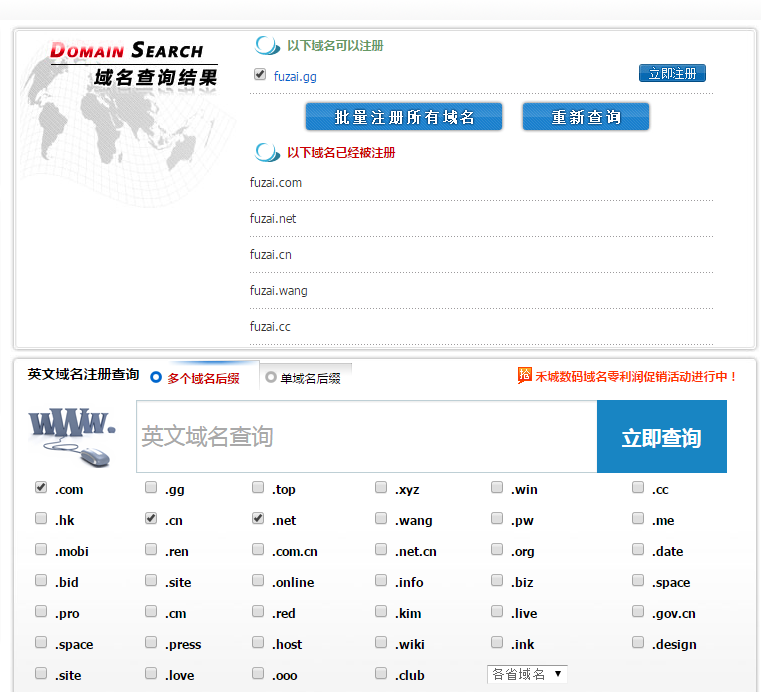Click the WWW mouse icon
This screenshot has width=761, height=692.
73,436
